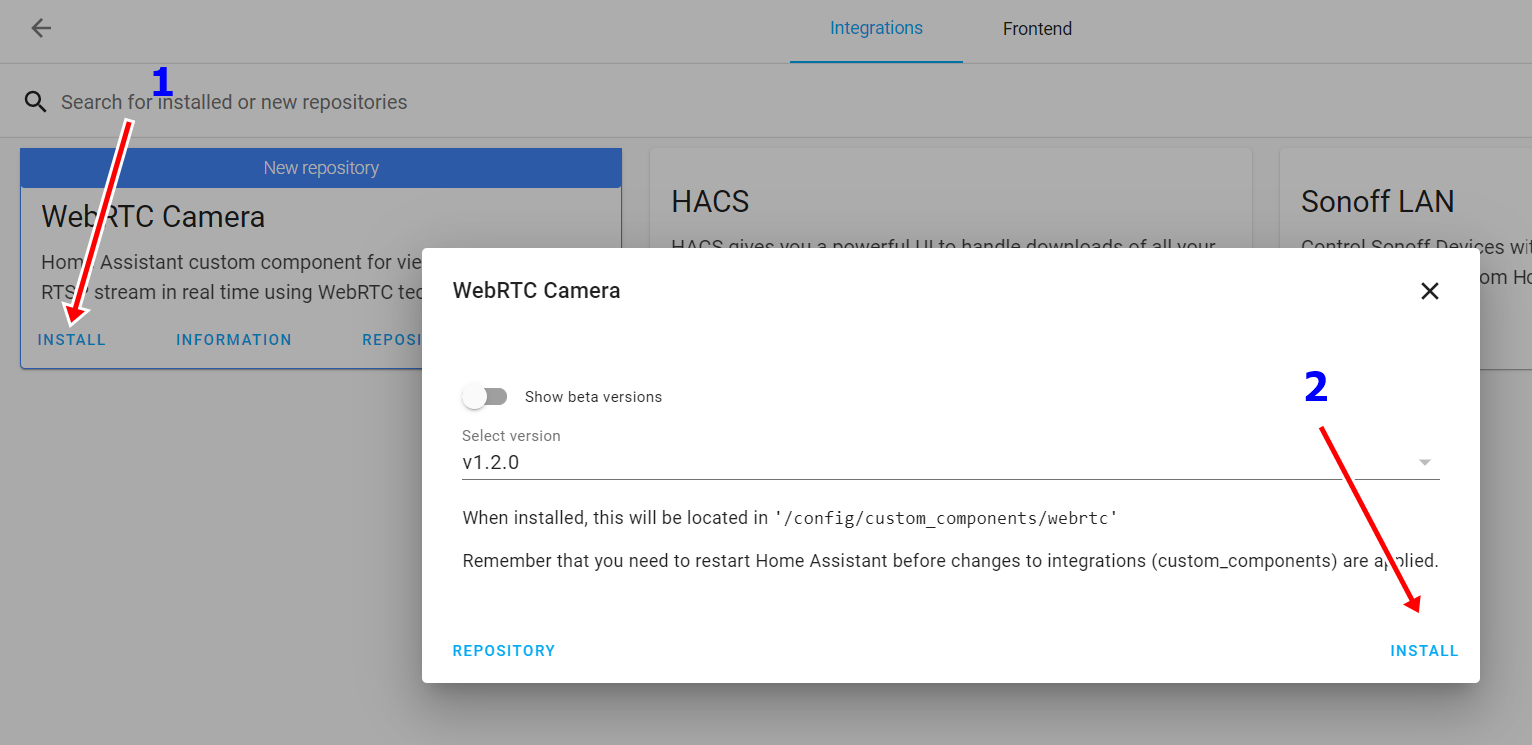Image resolution: width=1532 pixels, height=745 pixels.
Task: Close the WebRTC Camera dialog
Action: tap(1430, 291)
